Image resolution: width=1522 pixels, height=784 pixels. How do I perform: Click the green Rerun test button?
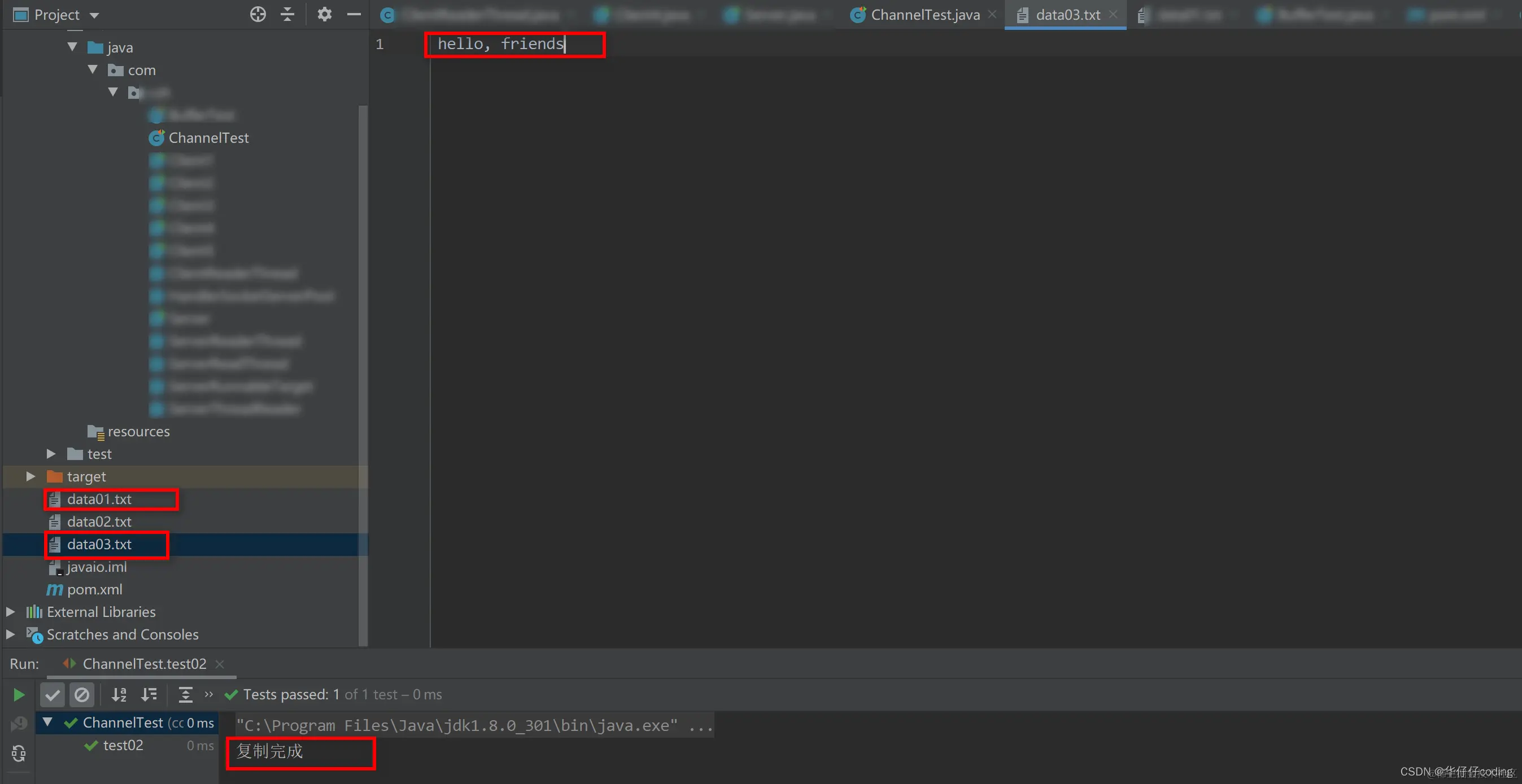19,695
